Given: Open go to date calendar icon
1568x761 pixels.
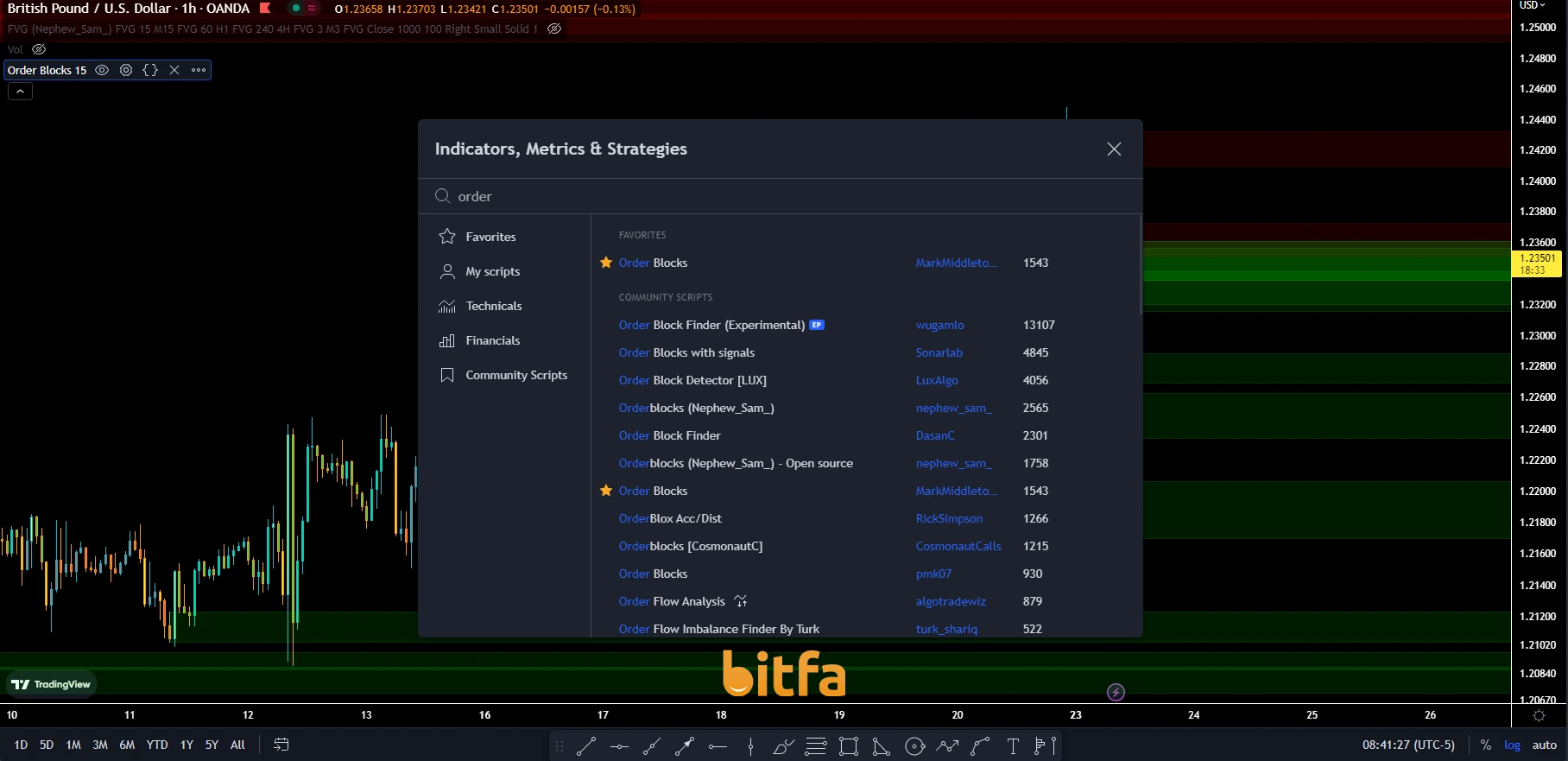Looking at the screenshot, I should coord(281,745).
